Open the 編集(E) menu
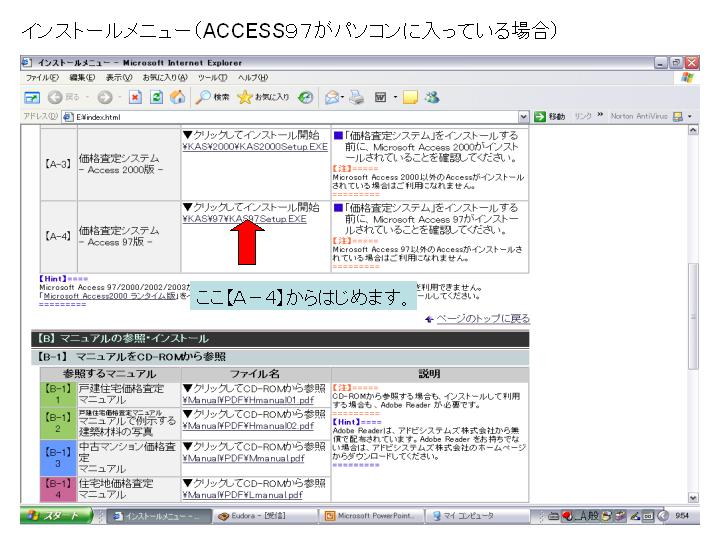The width and height of the screenshot is (720, 540). [x=82, y=78]
